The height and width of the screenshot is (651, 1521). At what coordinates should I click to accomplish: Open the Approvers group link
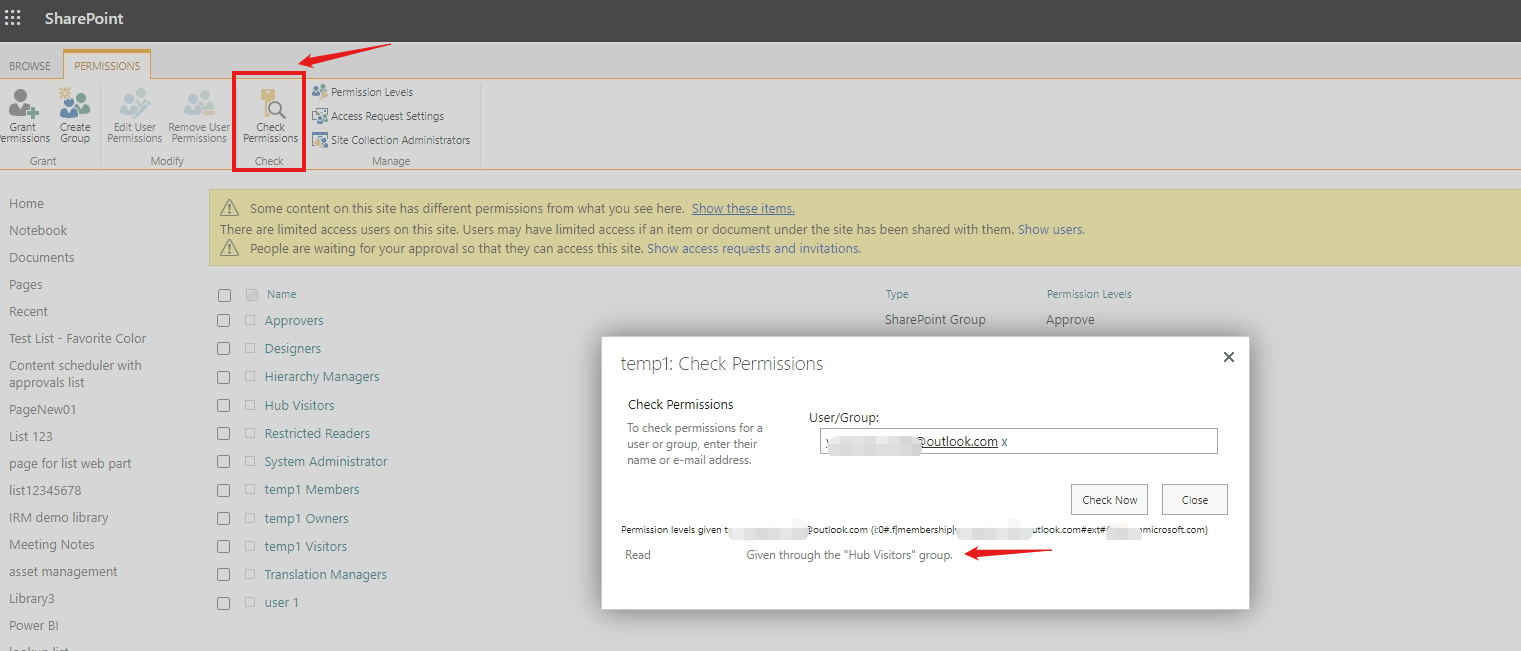pyautogui.click(x=294, y=321)
